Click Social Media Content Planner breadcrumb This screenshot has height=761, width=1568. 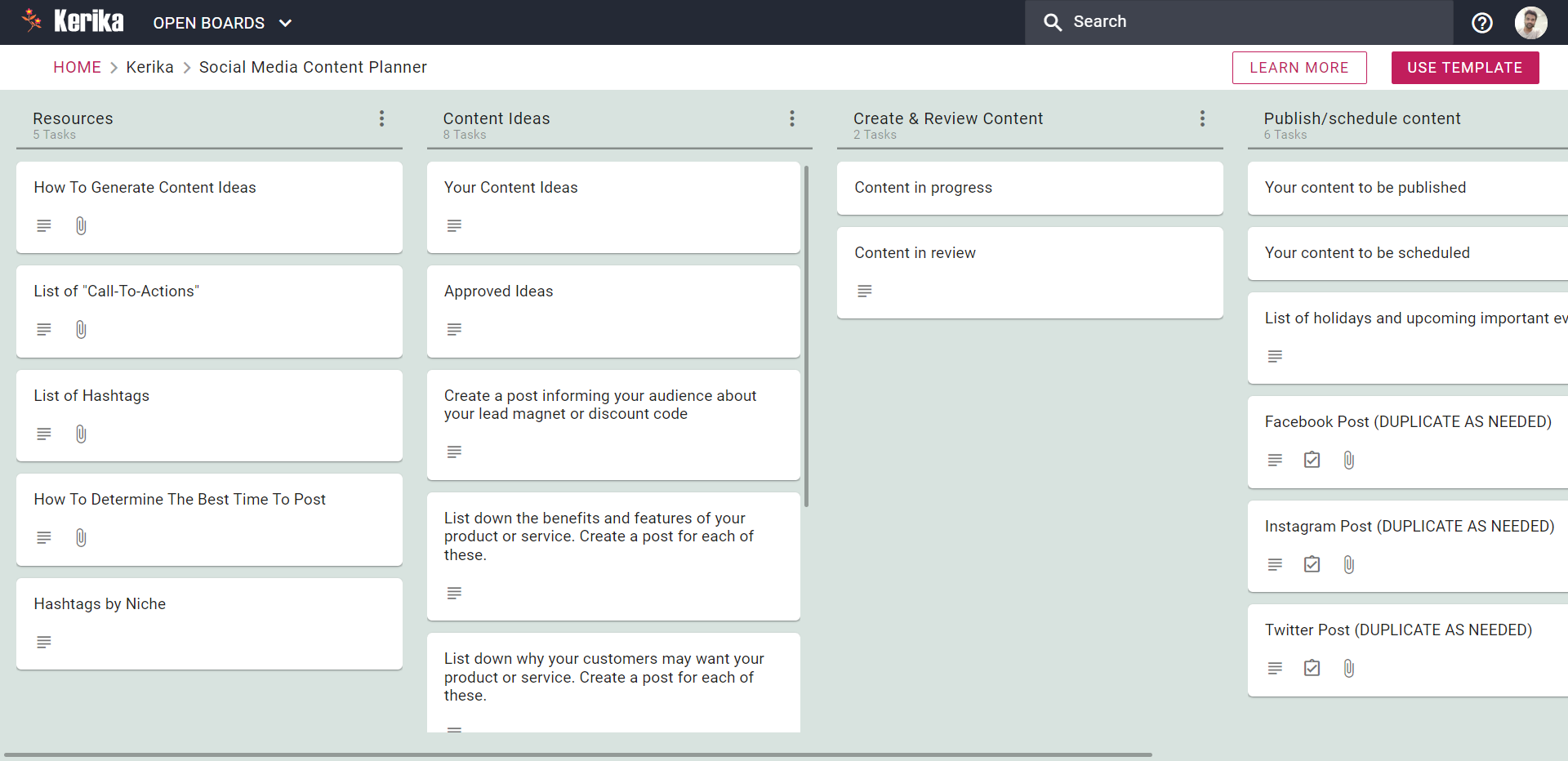tap(313, 67)
